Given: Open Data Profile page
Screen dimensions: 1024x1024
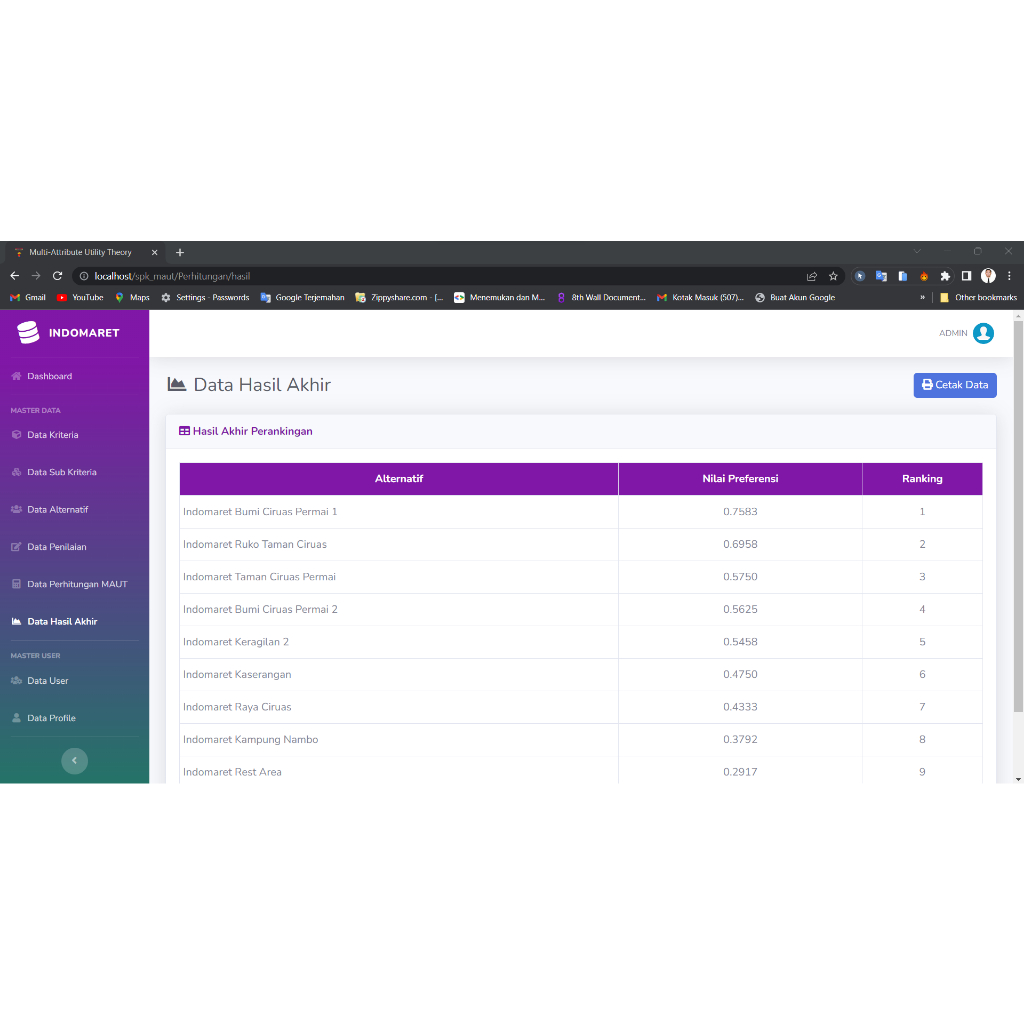Looking at the screenshot, I should coord(44,718).
